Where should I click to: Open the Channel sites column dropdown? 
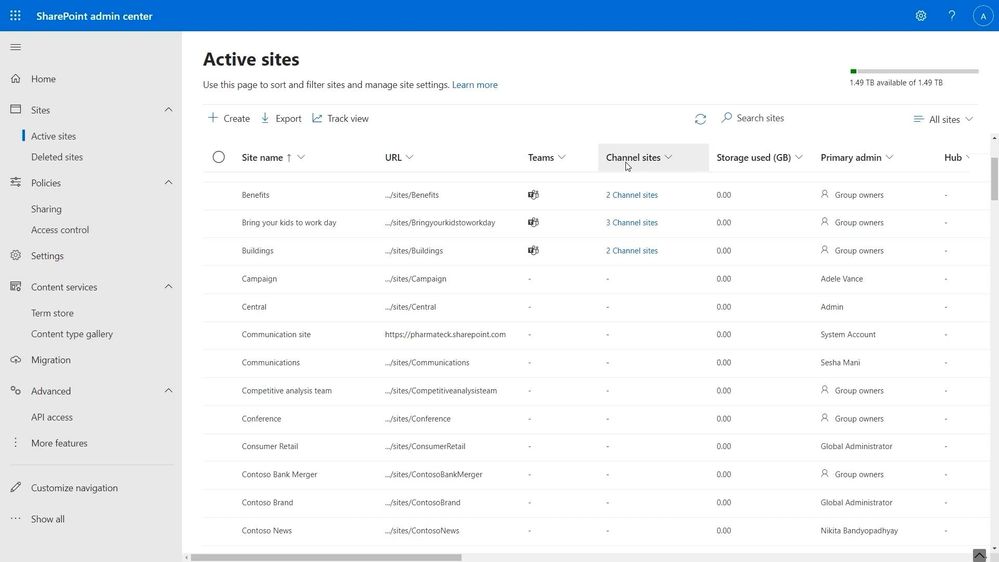[668, 157]
